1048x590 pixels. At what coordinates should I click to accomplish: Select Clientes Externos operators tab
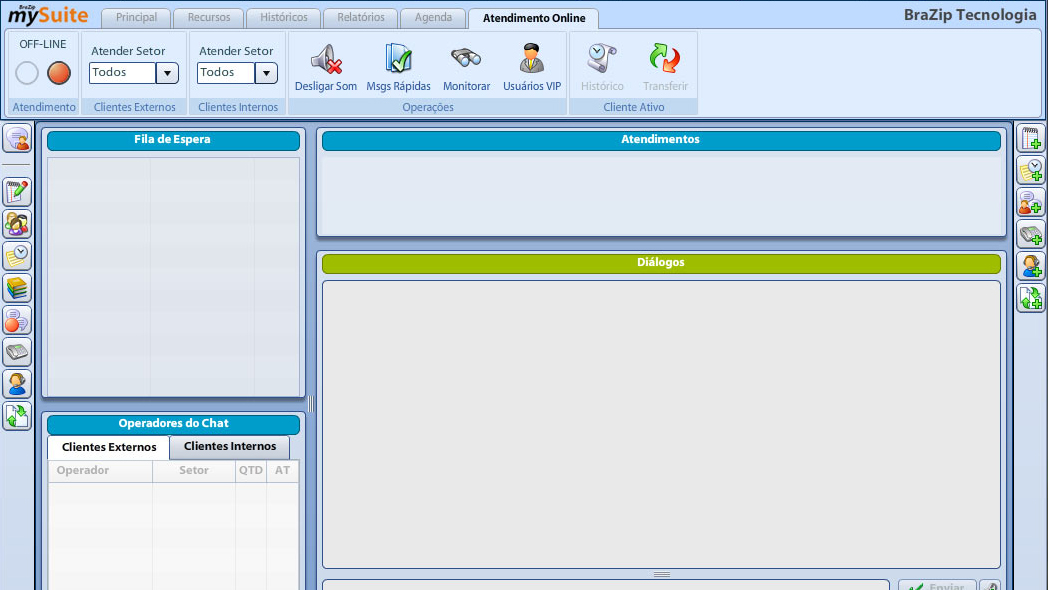click(x=109, y=447)
